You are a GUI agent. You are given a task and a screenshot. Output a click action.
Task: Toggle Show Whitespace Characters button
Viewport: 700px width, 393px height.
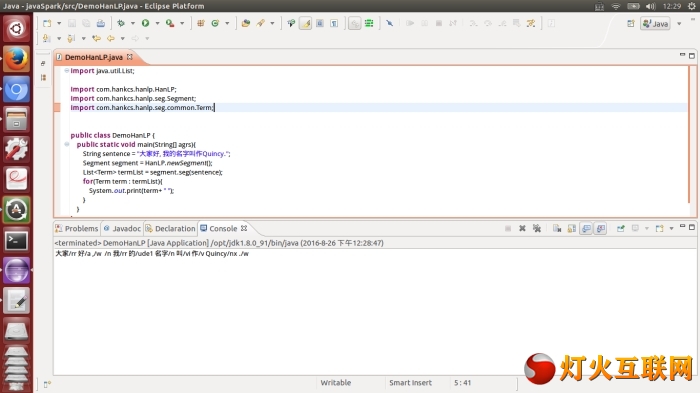click(334, 23)
